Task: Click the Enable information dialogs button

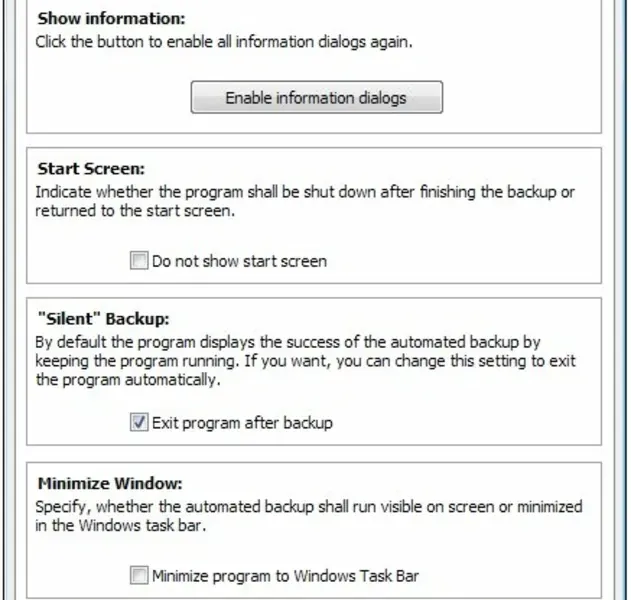Action: pos(316,98)
